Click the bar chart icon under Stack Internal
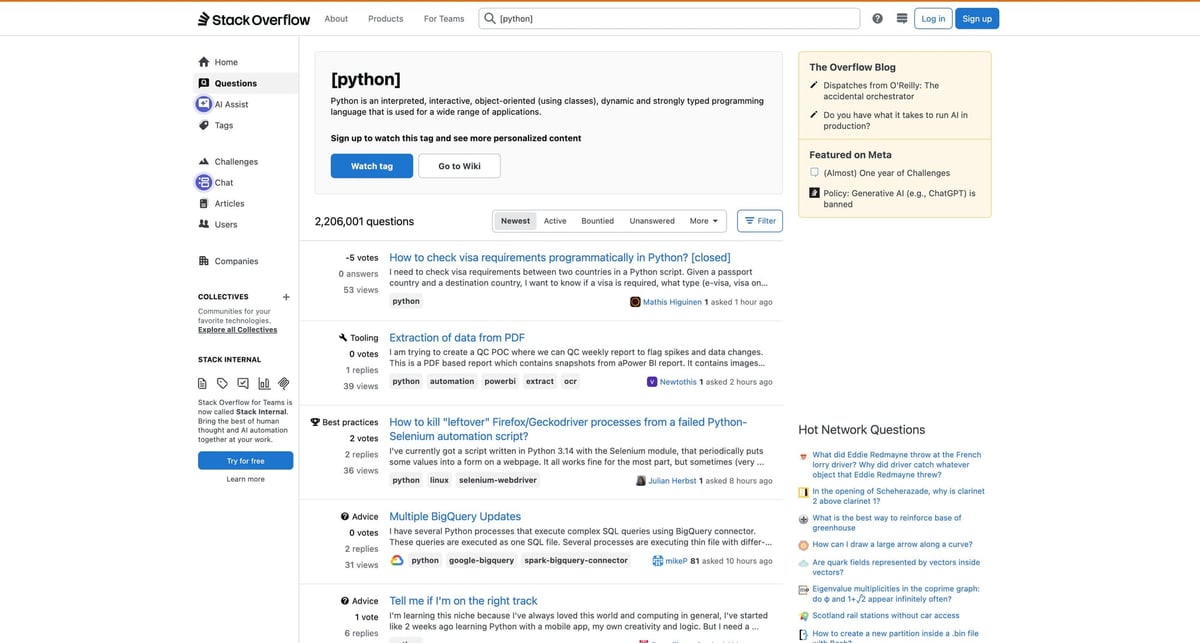The image size is (1200, 643). click(264, 383)
